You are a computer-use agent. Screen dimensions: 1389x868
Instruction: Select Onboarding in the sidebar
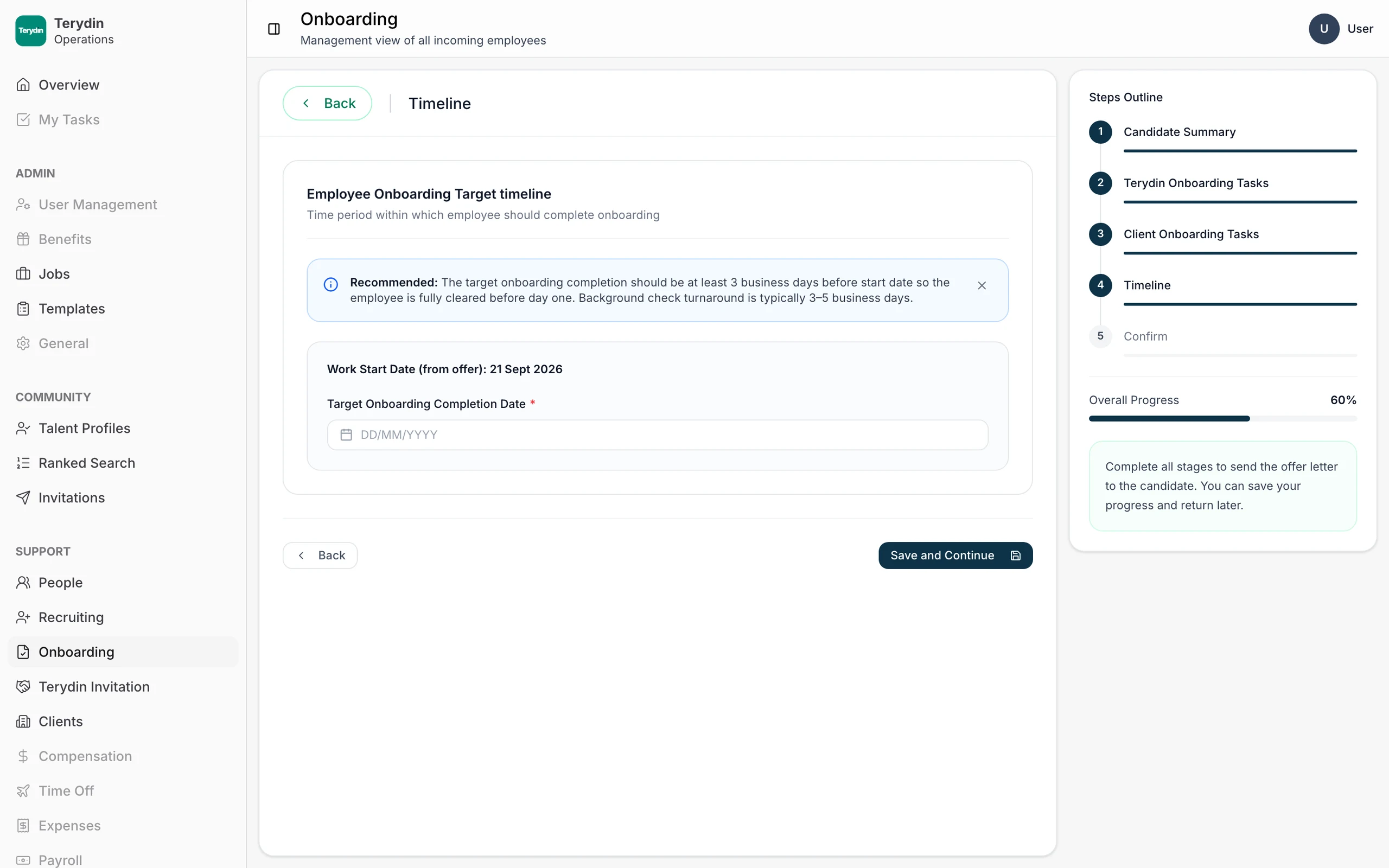[123, 652]
